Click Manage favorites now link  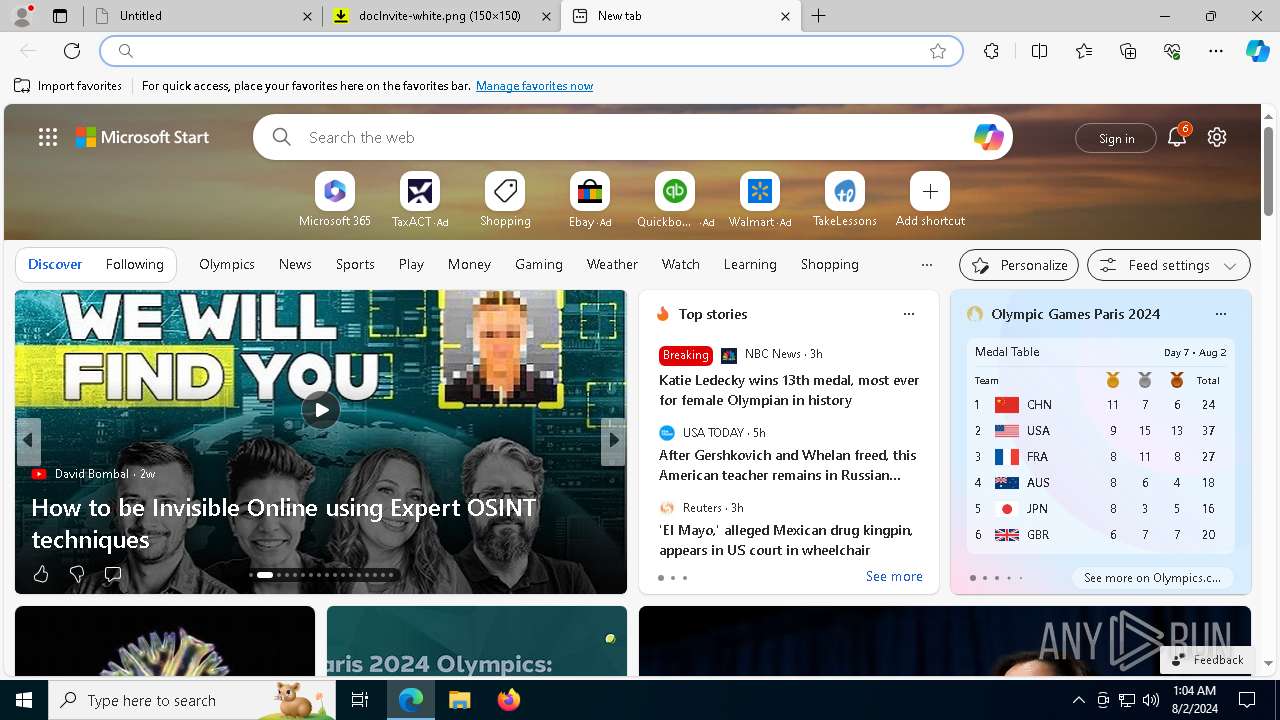click(x=534, y=86)
